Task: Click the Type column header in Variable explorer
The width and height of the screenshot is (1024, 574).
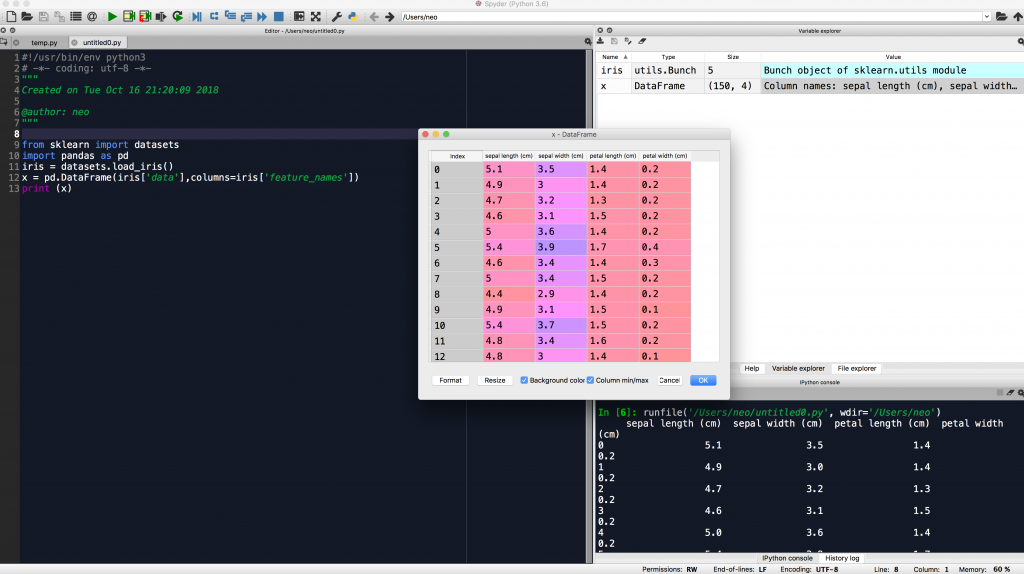Action: tap(668, 57)
